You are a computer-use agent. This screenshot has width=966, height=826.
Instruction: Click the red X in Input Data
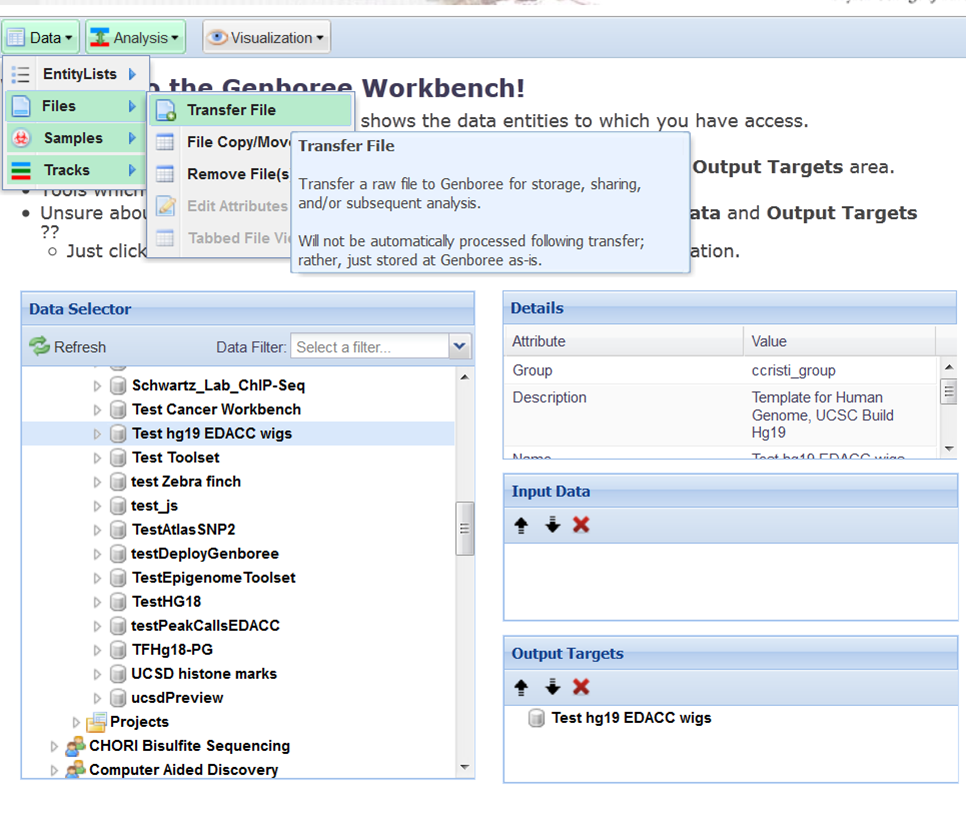click(x=581, y=525)
